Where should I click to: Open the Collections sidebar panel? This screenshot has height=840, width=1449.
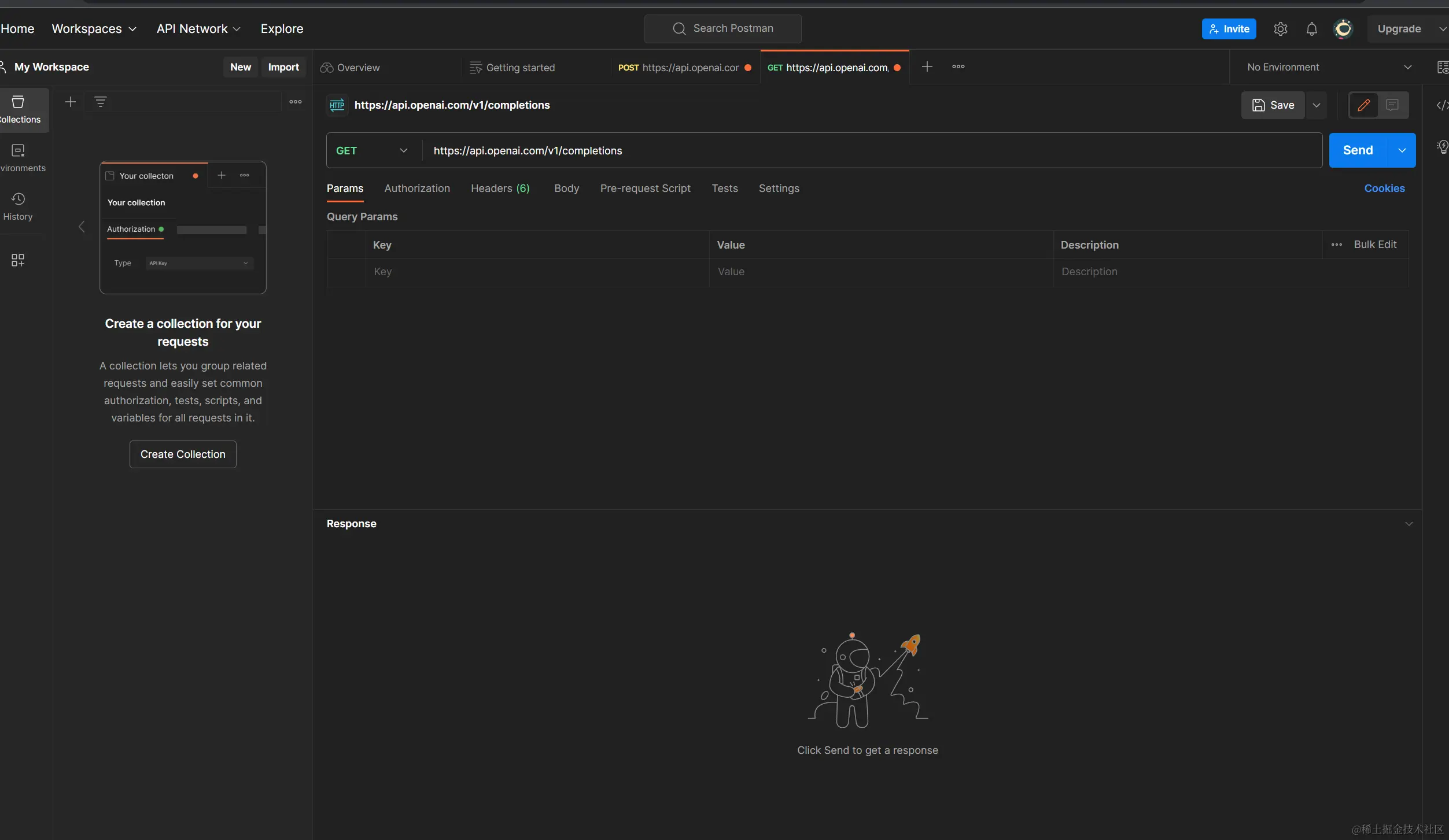20,110
